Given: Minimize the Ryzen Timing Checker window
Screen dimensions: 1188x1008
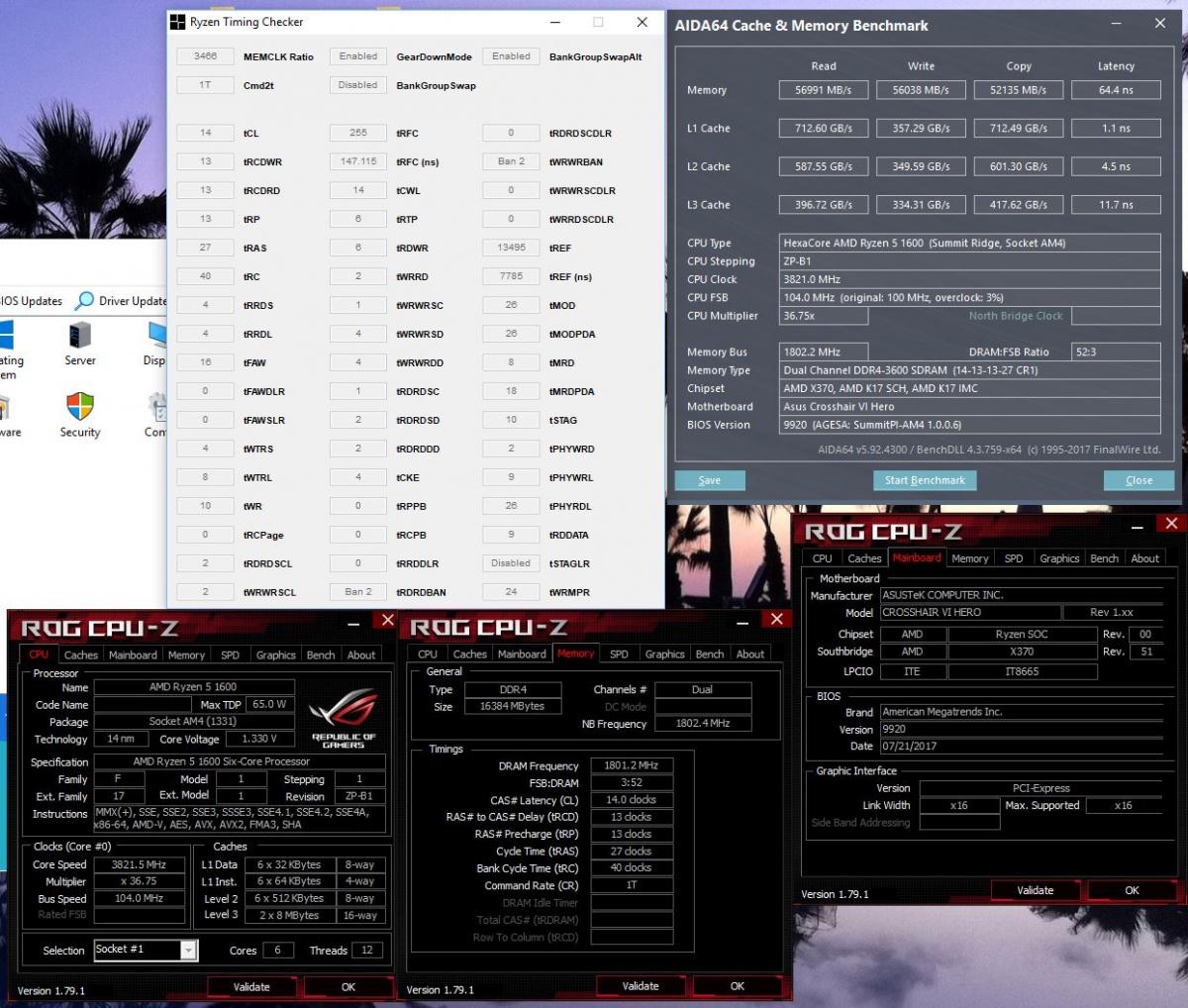Looking at the screenshot, I should [554, 22].
